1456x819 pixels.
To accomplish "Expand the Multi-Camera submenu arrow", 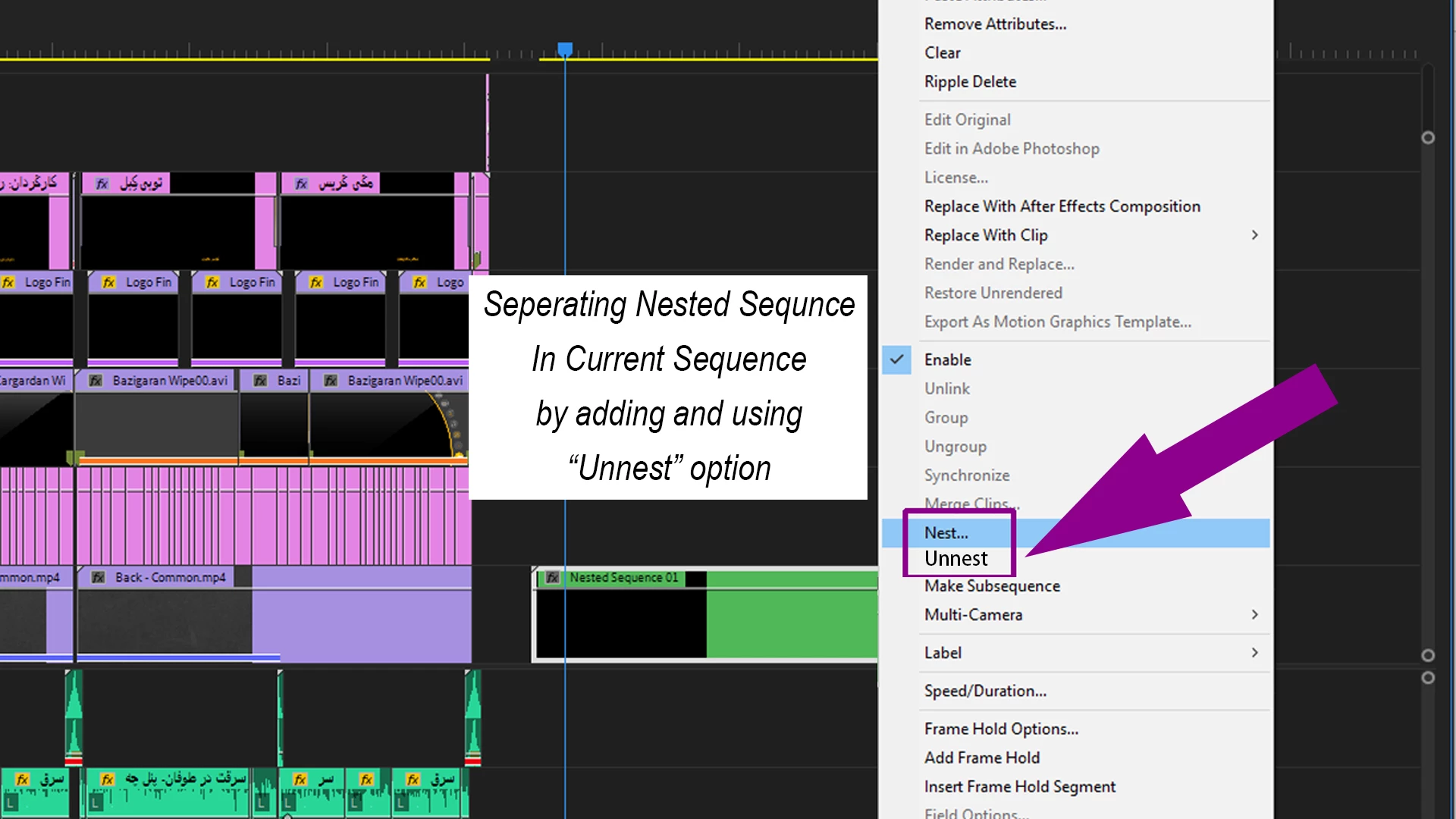I will point(1254,615).
